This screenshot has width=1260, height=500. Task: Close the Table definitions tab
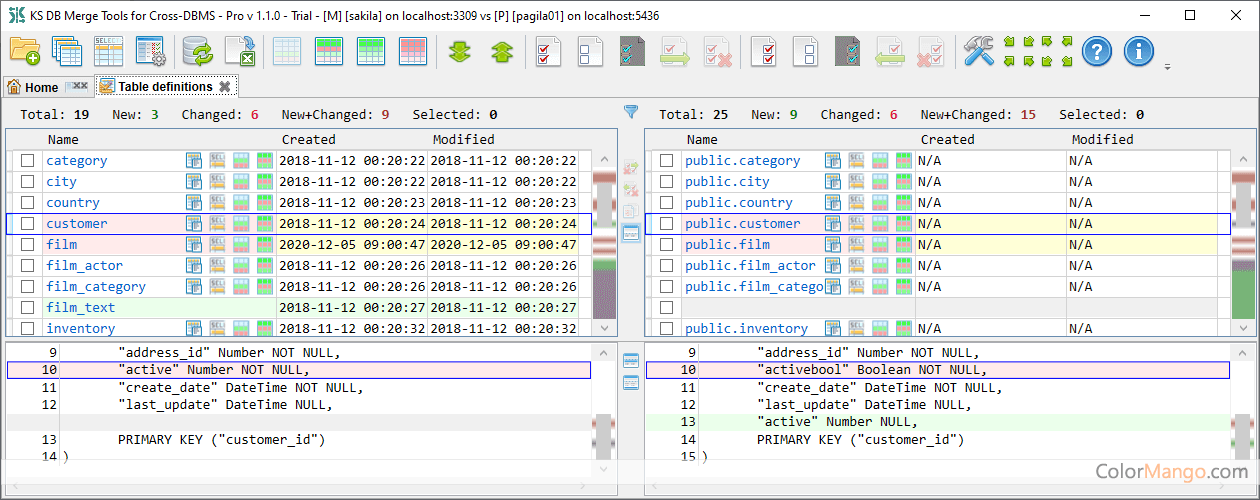click(225, 87)
